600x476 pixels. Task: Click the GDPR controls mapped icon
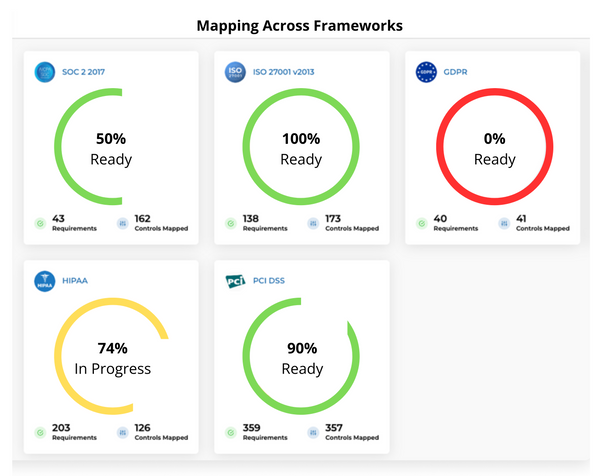pyautogui.click(x=505, y=223)
